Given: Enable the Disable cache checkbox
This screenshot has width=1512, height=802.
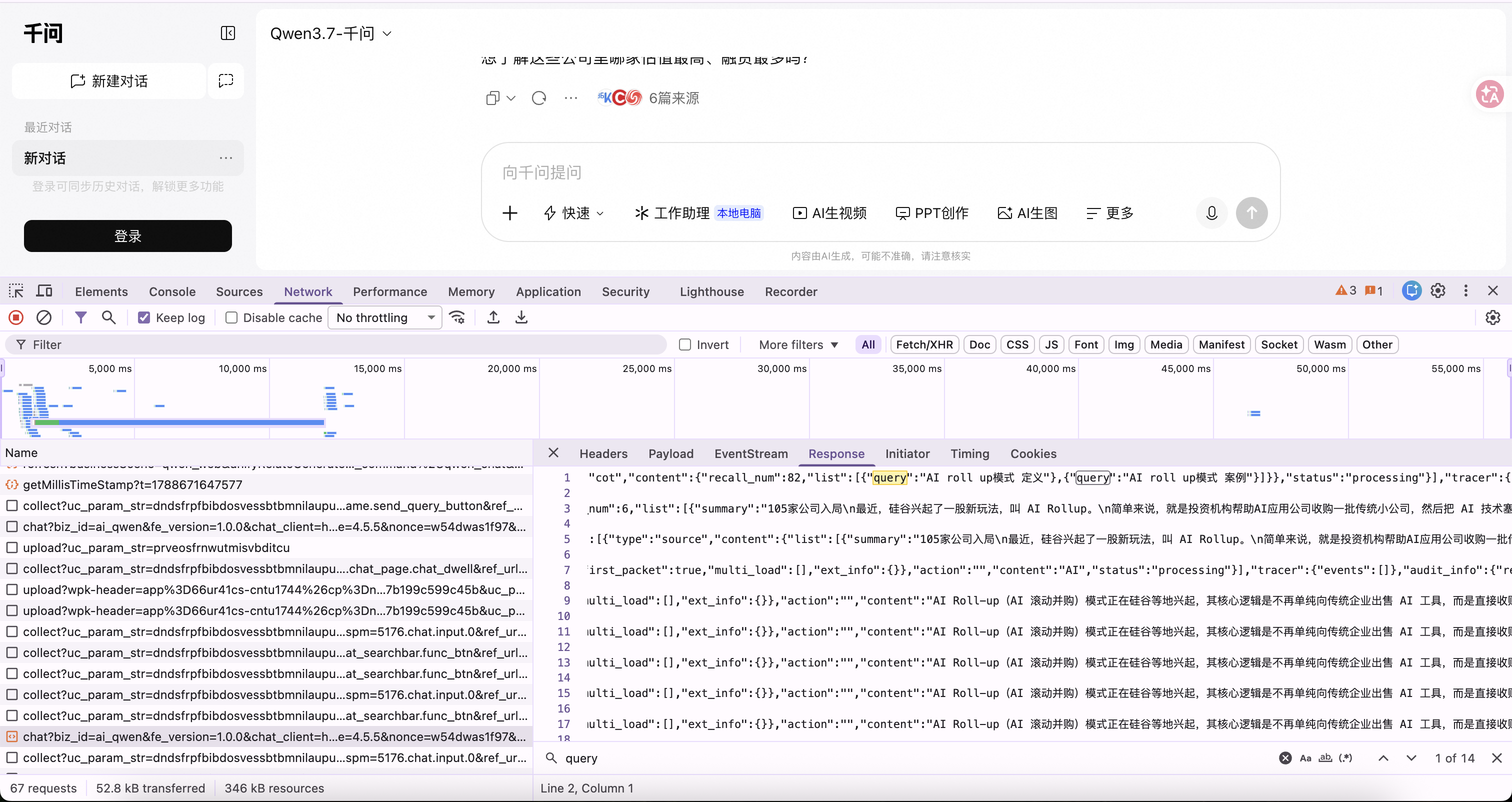Looking at the screenshot, I should 232,317.
